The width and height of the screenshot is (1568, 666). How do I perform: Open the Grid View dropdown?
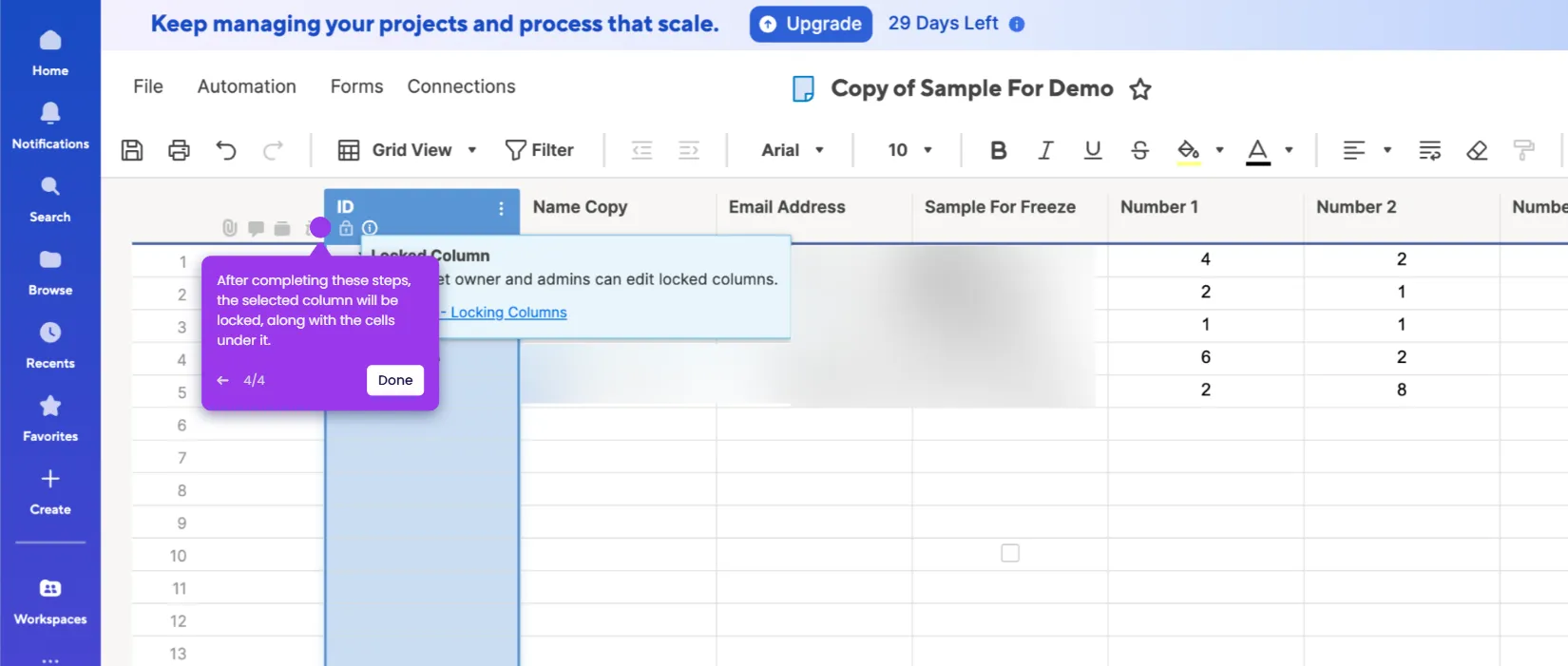(408, 150)
